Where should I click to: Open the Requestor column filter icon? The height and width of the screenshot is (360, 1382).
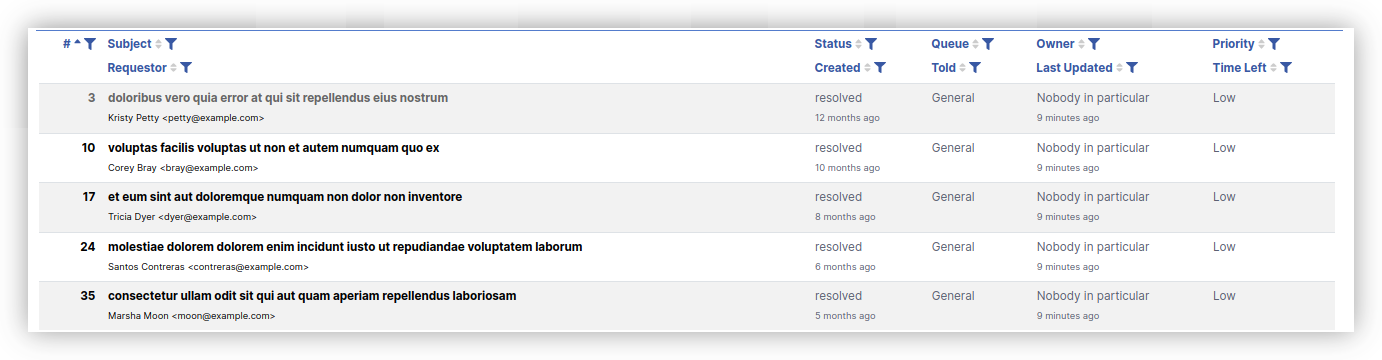[x=186, y=68]
